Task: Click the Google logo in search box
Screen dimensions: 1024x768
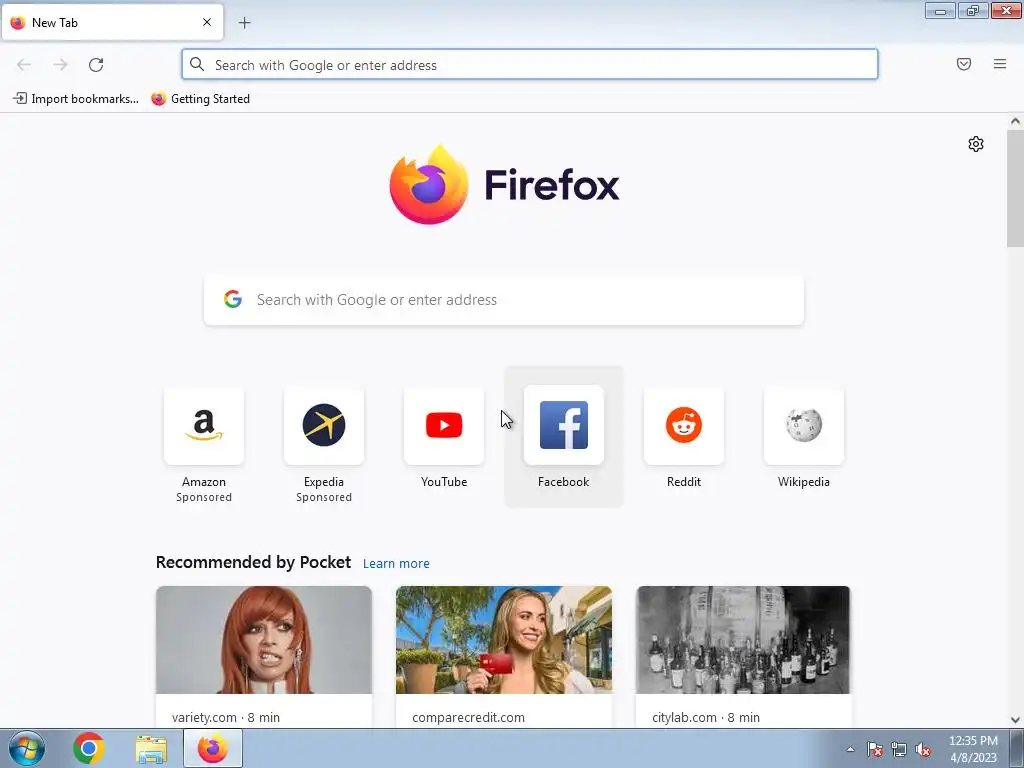Action: point(233,299)
